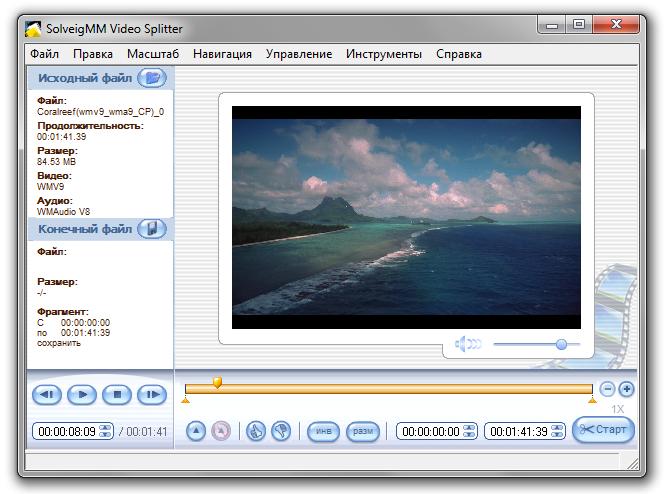Click the SolveigMM application icon in title bar
665x494 pixels.
(x=33, y=29)
